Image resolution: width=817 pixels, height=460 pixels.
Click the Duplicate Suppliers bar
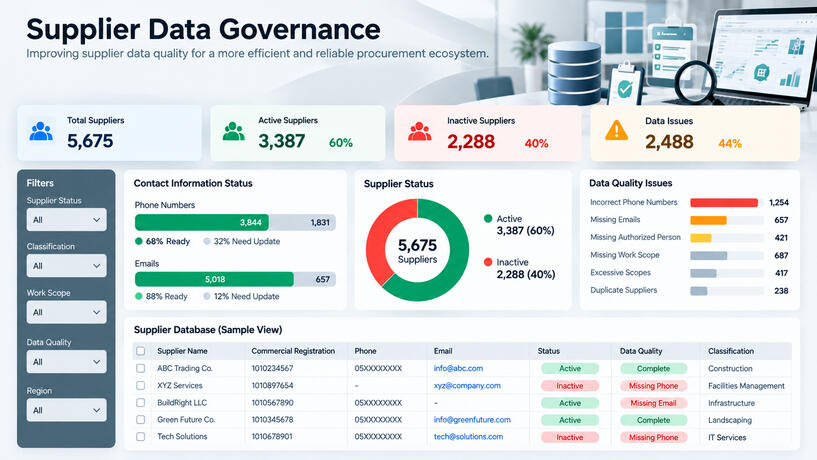(699, 291)
